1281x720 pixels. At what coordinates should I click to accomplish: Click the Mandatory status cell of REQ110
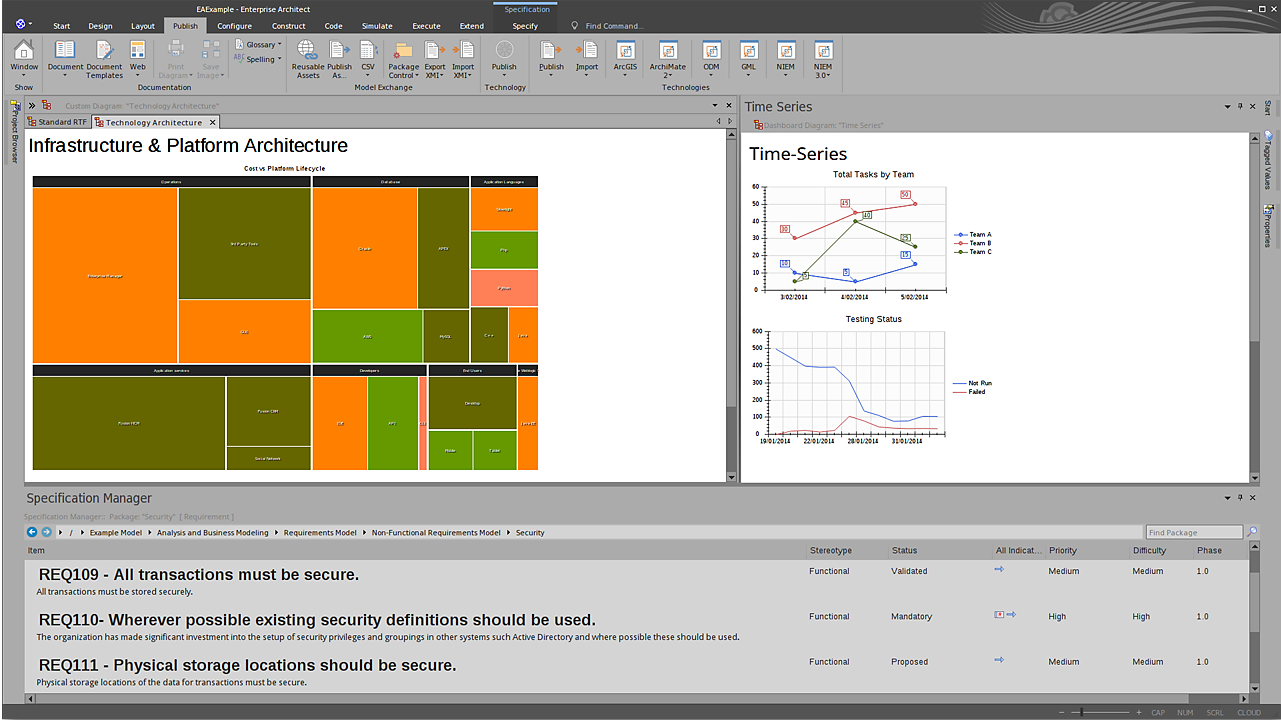[x=911, y=616]
